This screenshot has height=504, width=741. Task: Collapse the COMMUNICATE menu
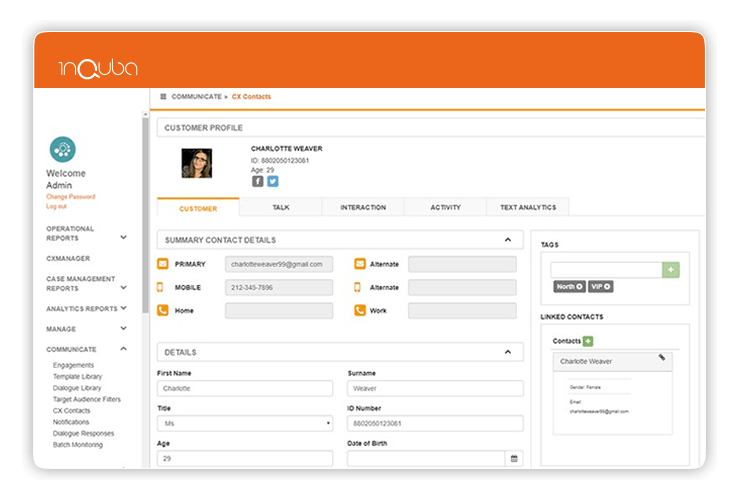[123, 348]
